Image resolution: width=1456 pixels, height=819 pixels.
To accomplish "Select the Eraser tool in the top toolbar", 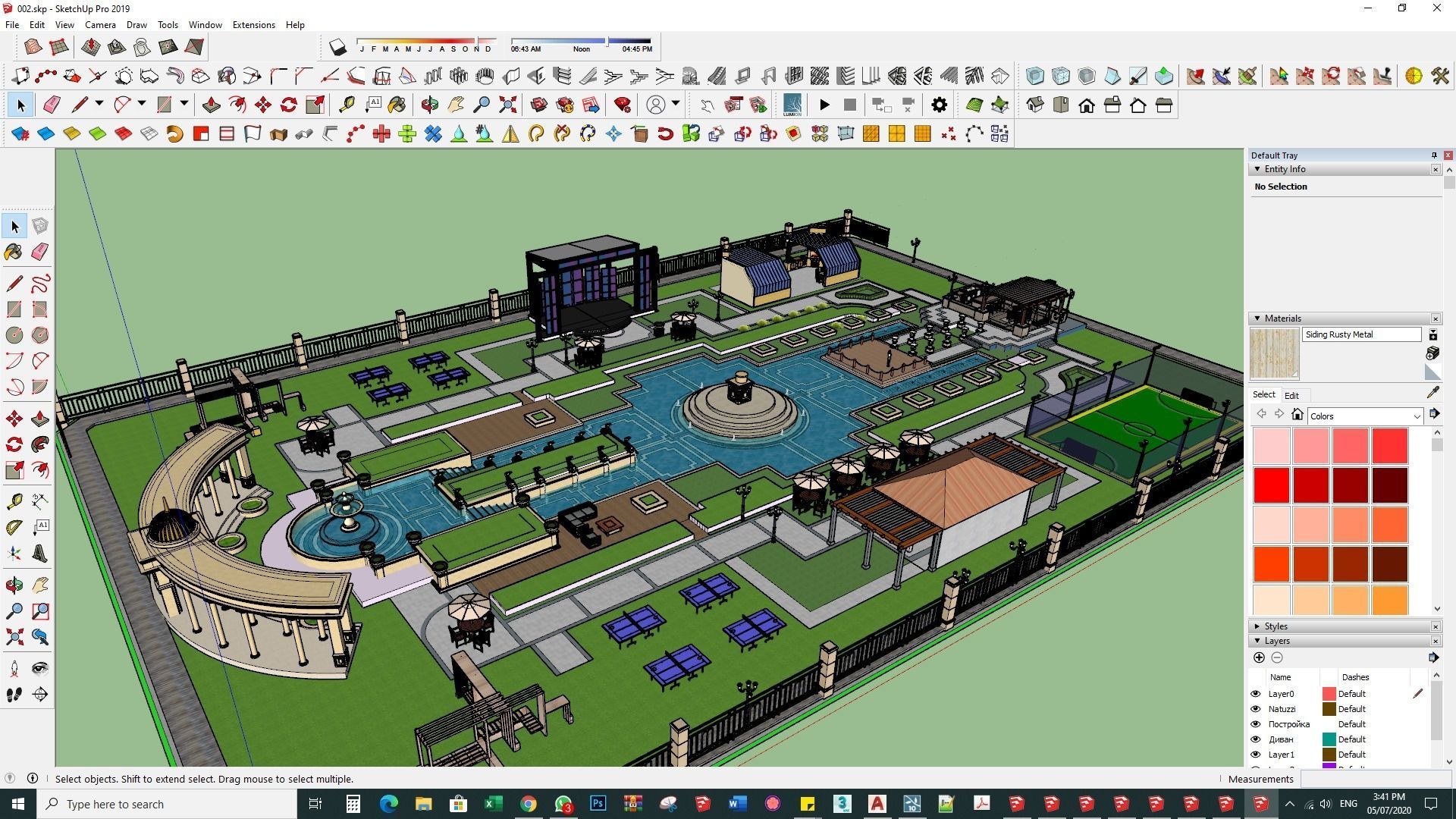I will 52,105.
